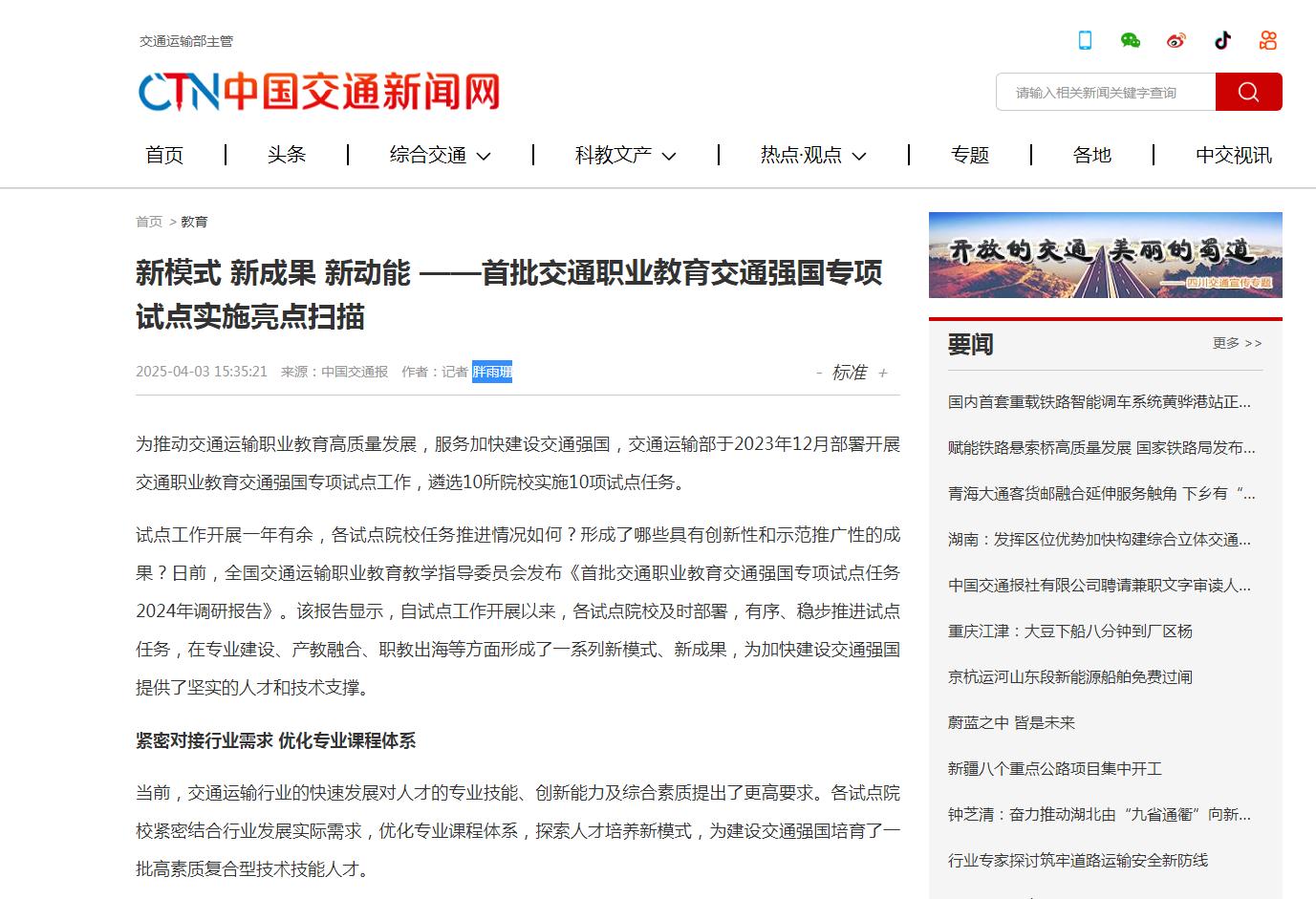Viewport: 1316px width, 899px height.
Task: Click the 标准 font size label
Action: tap(850, 373)
